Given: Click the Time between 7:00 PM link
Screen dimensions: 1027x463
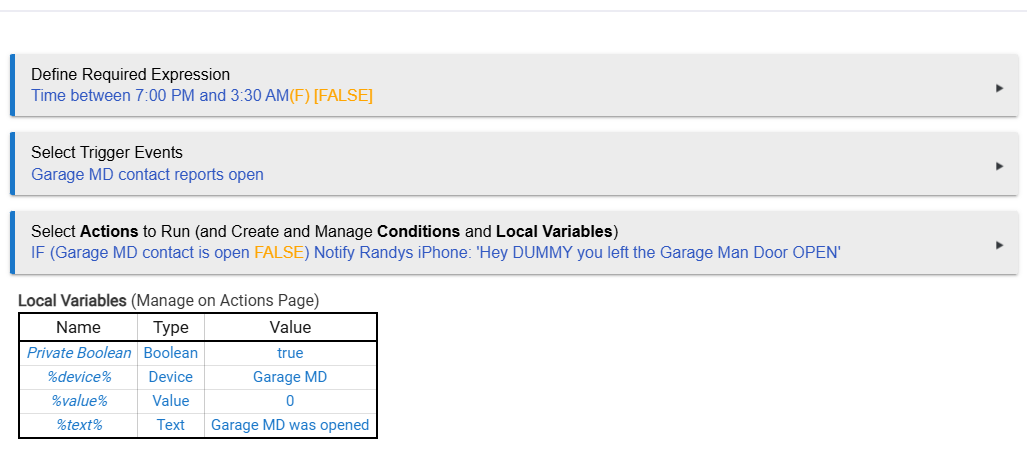Looking at the screenshot, I should pyautogui.click(x=159, y=96).
